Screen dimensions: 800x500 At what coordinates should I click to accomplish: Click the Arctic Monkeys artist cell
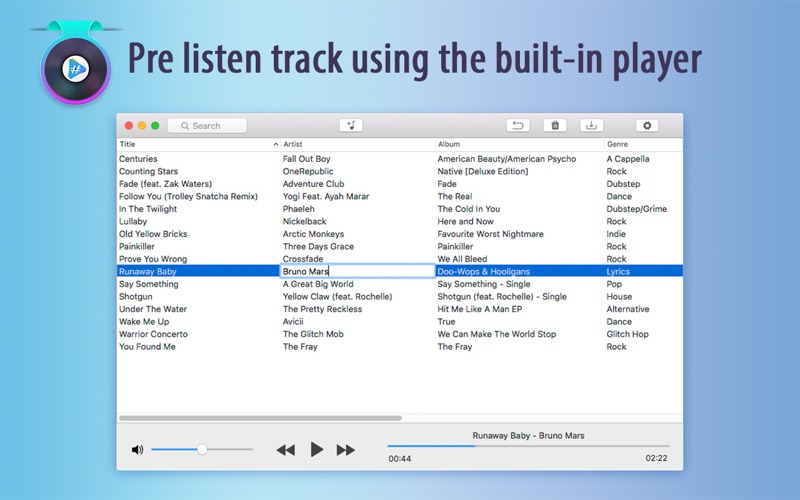(x=313, y=234)
